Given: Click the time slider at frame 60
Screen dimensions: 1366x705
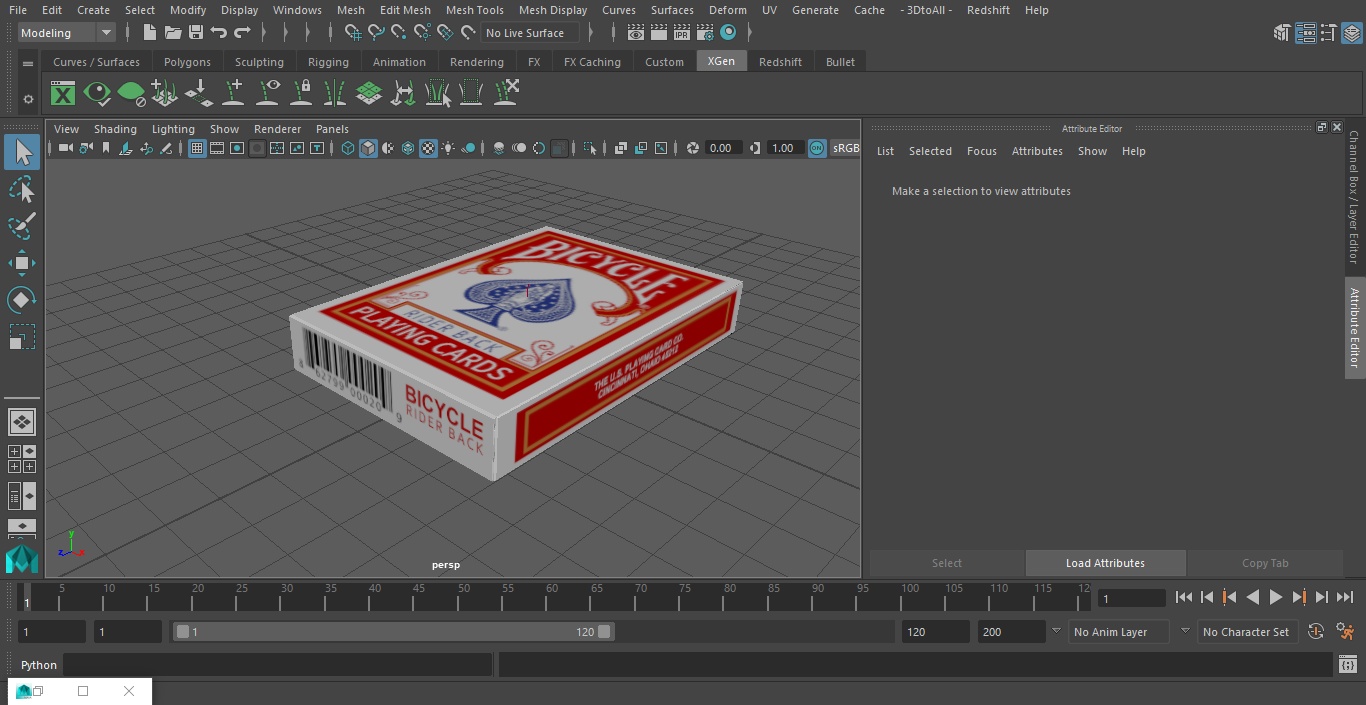Looking at the screenshot, I should (x=552, y=597).
